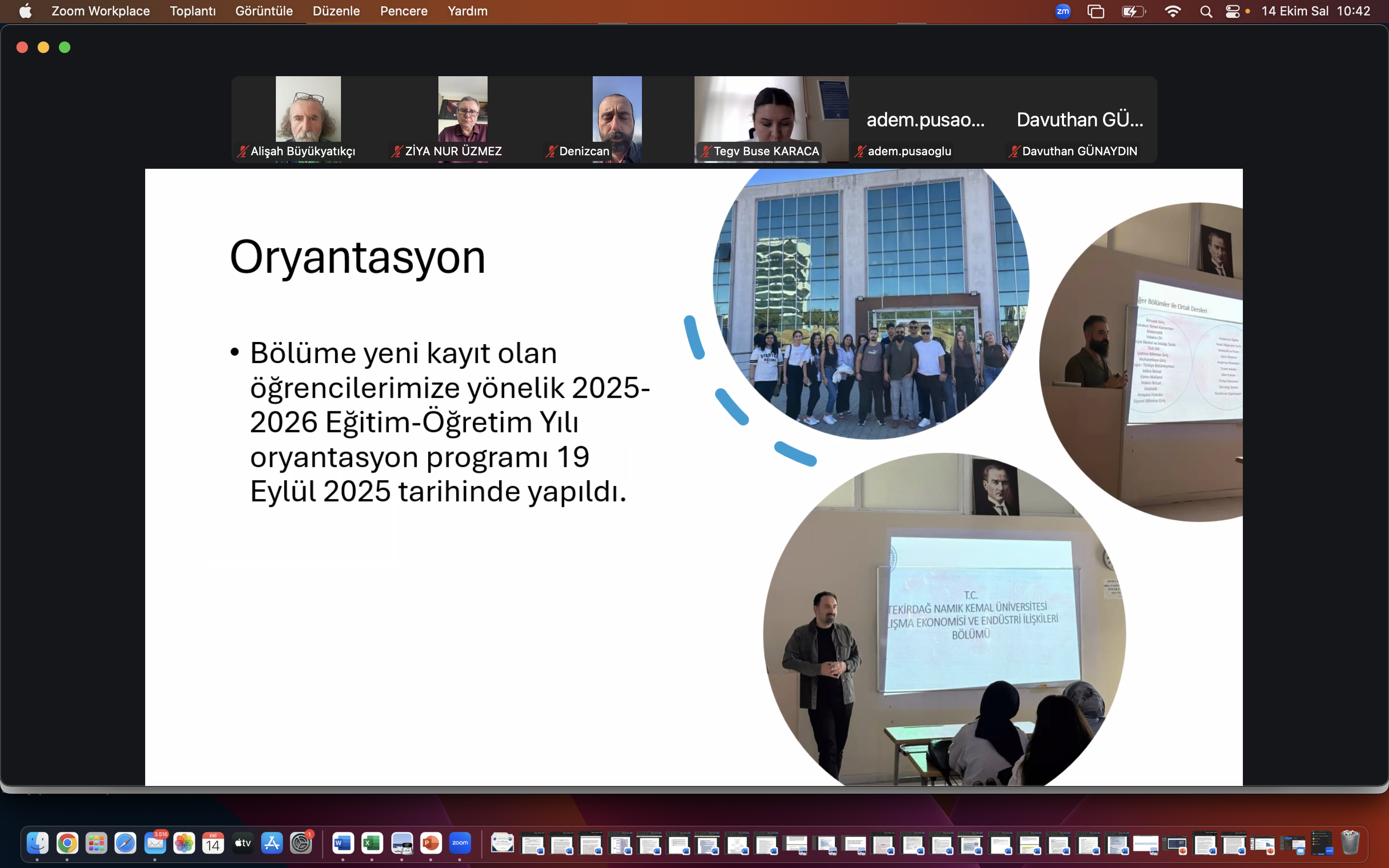Expand the Görüntüle menu
The width and height of the screenshot is (1389, 868).
[x=263, y=11]
